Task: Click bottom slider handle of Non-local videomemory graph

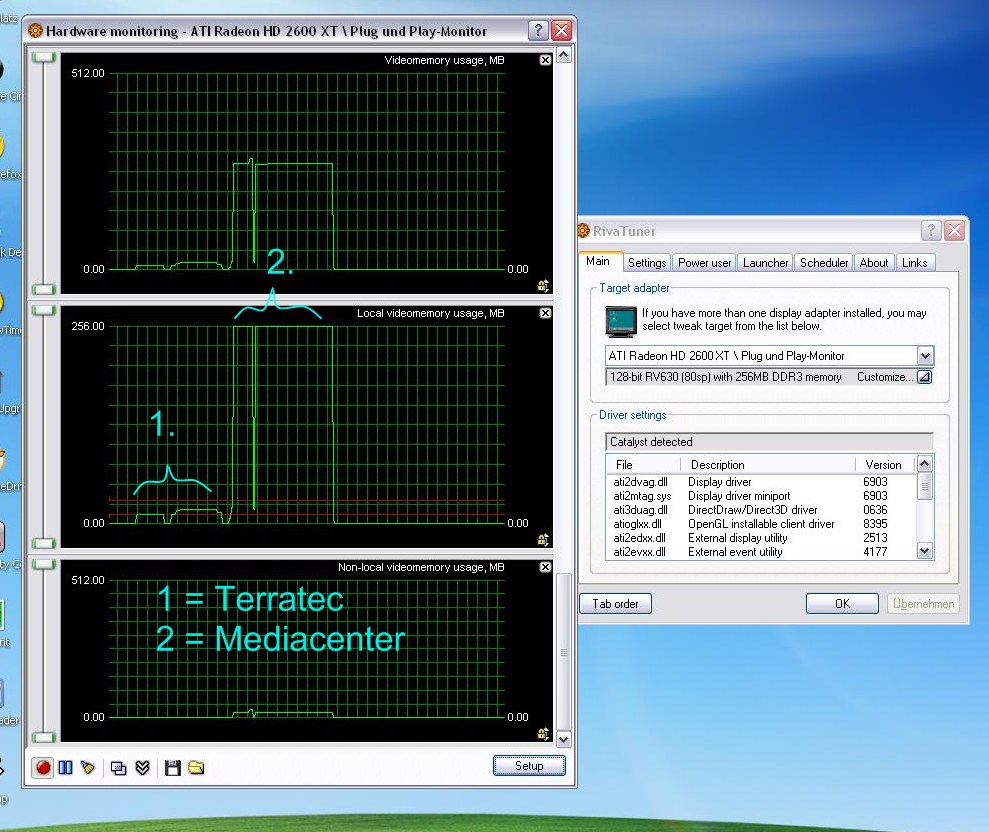Action: coord(44,737)
